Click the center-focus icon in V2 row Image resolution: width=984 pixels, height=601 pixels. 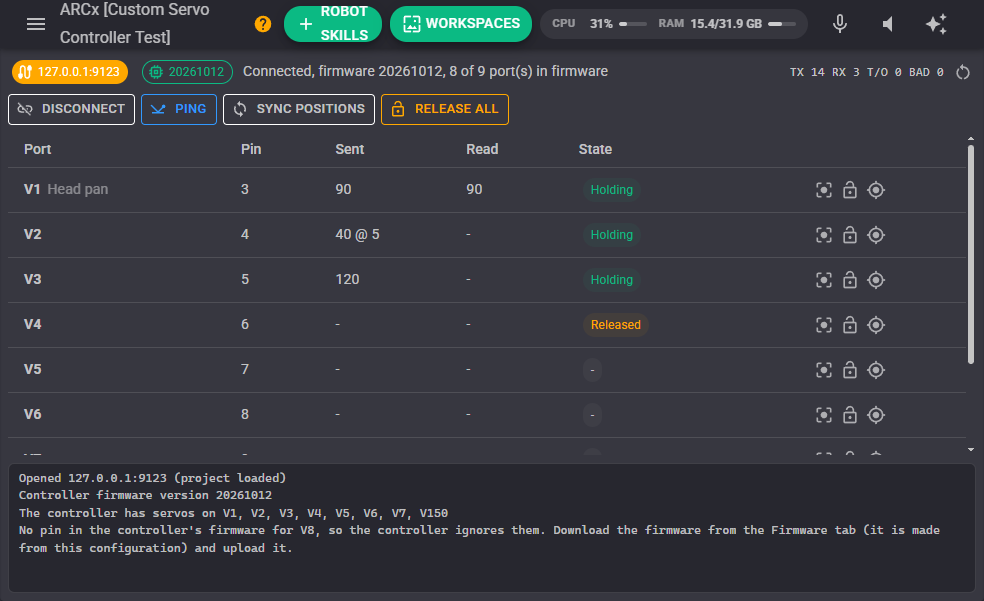(824, 235)
